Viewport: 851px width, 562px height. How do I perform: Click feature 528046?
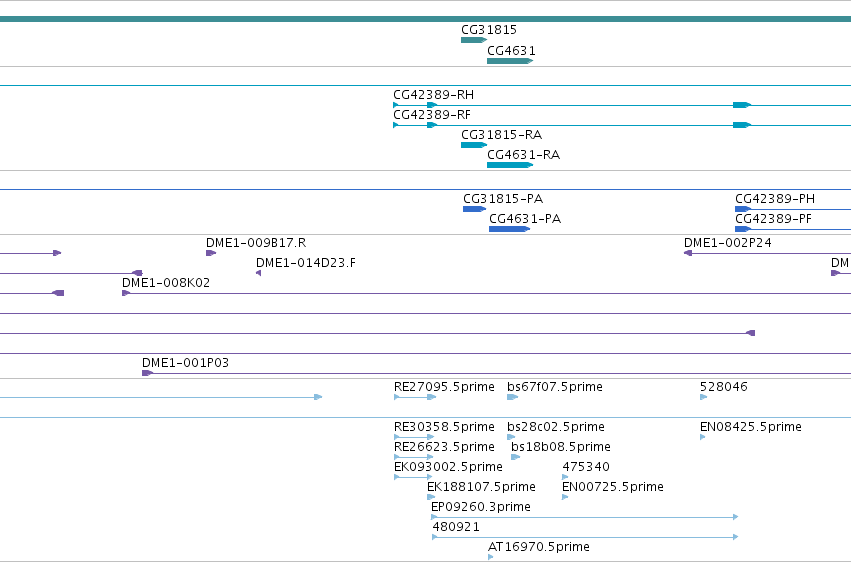pyautogui.click(x=723, y=387)
